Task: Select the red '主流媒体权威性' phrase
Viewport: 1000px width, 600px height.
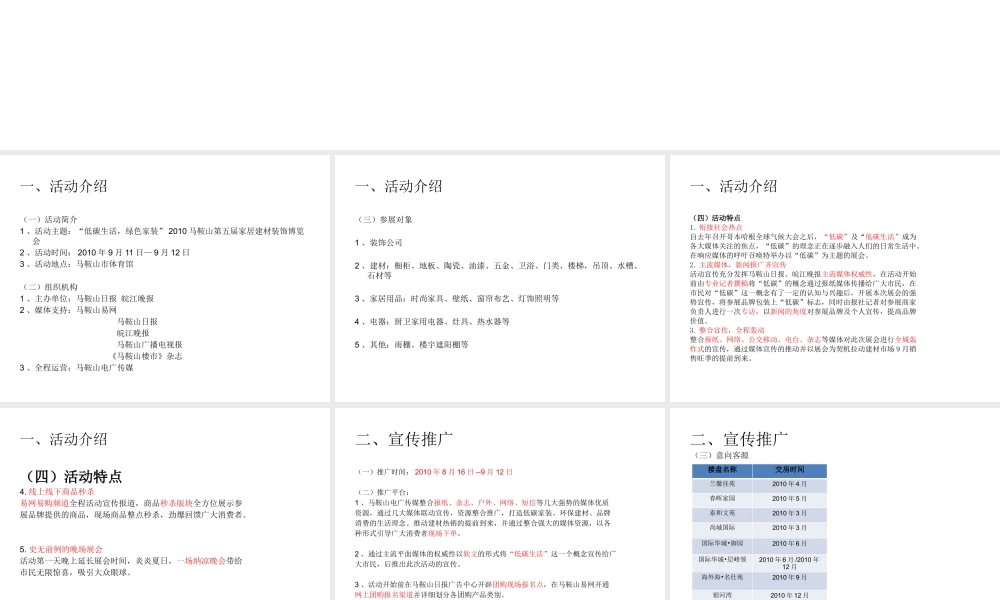Action: click(847, 274)
